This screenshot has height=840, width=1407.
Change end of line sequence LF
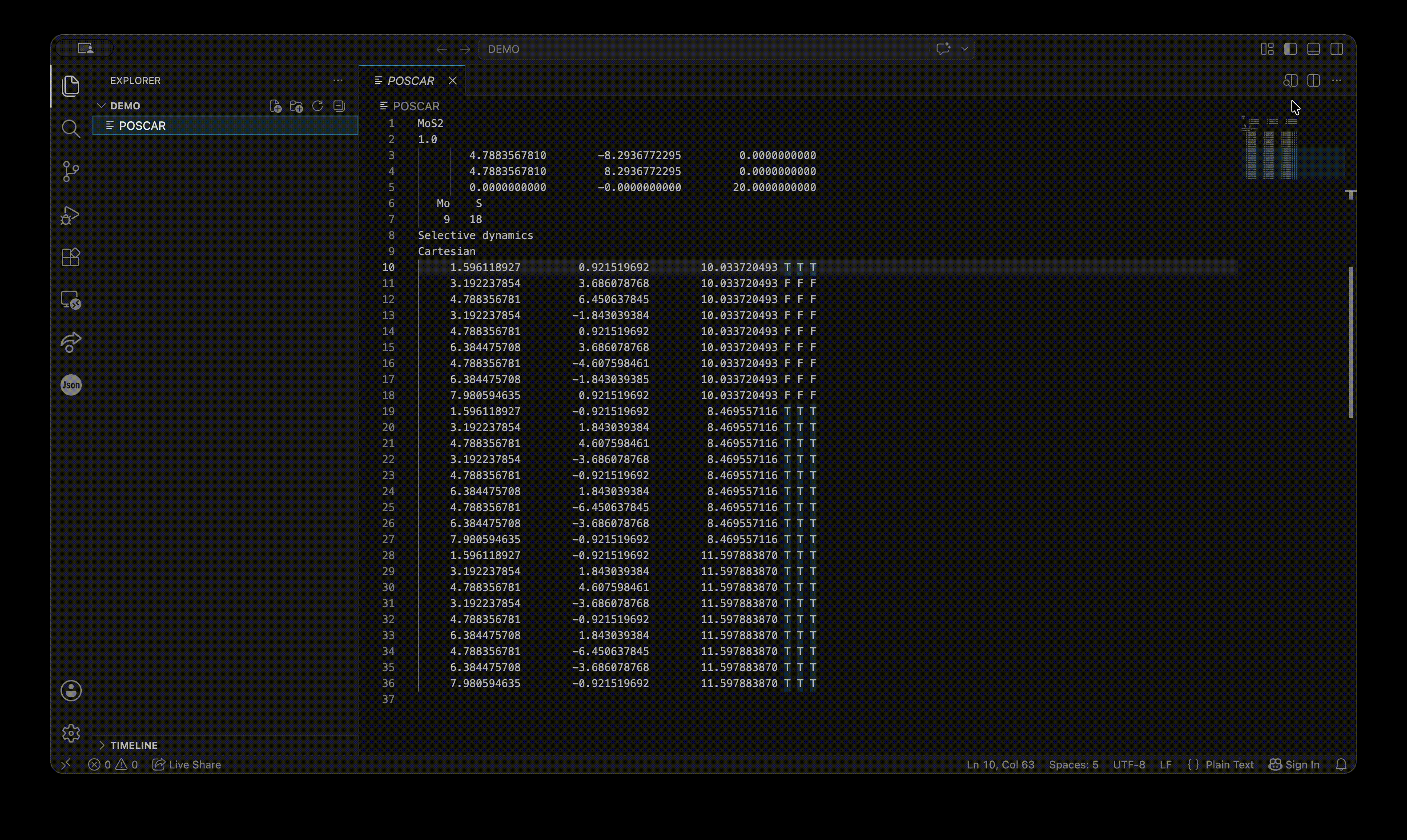[x=1166, y=765]
